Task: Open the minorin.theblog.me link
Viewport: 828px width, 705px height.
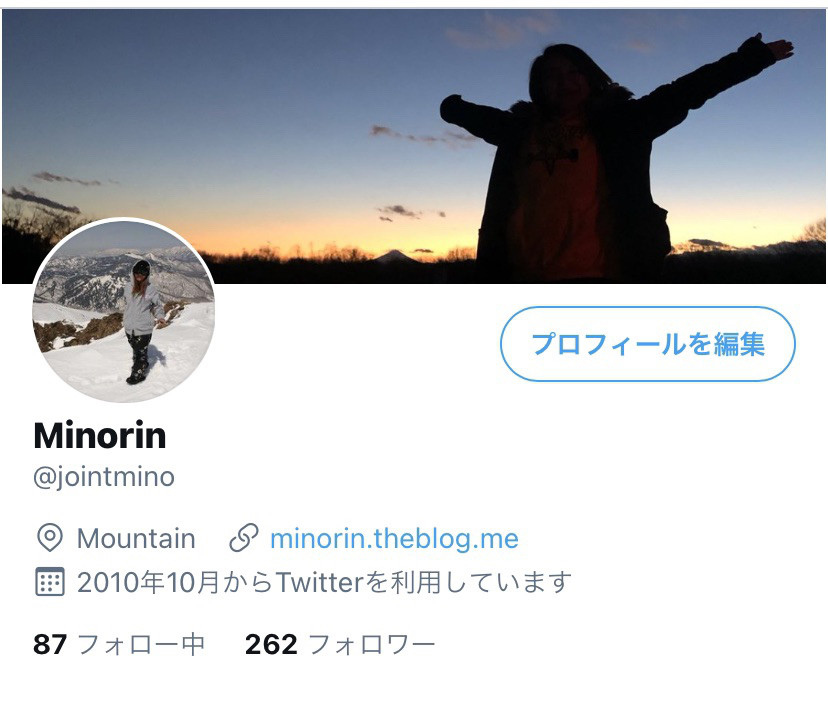Action: point(394,539)
